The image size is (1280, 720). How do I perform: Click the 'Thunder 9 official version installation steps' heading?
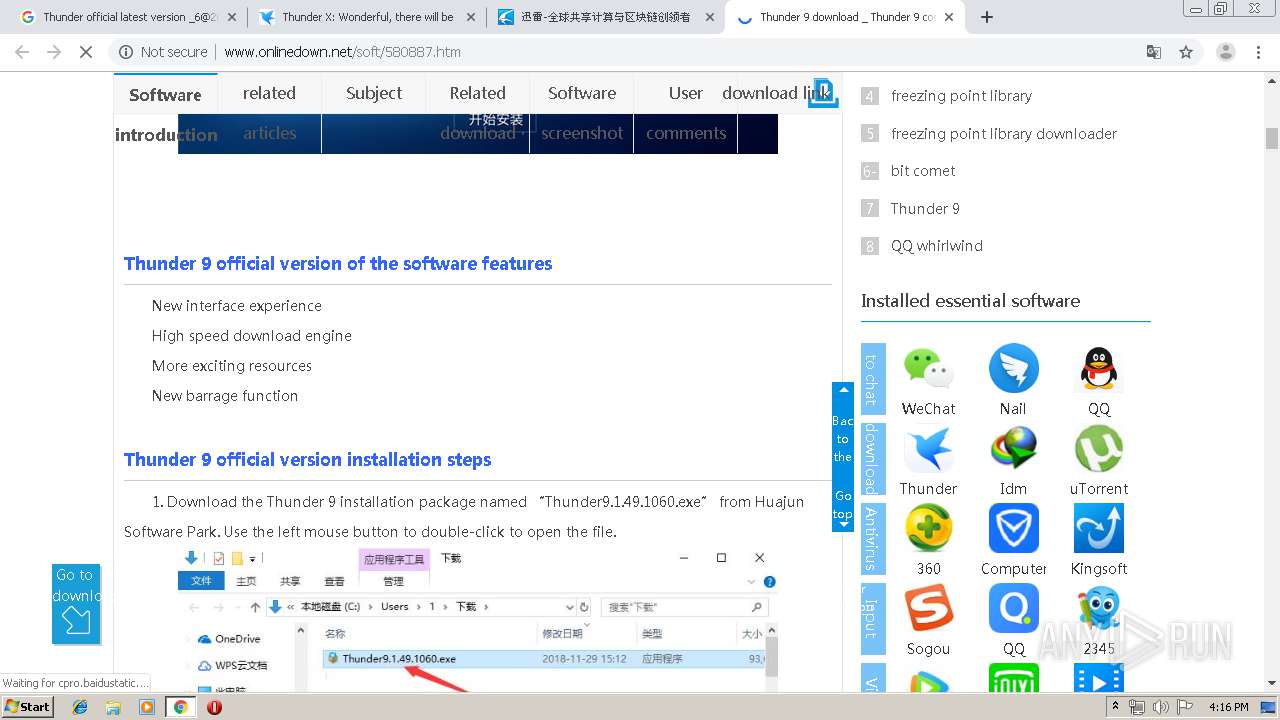click(x=307, y=460)
